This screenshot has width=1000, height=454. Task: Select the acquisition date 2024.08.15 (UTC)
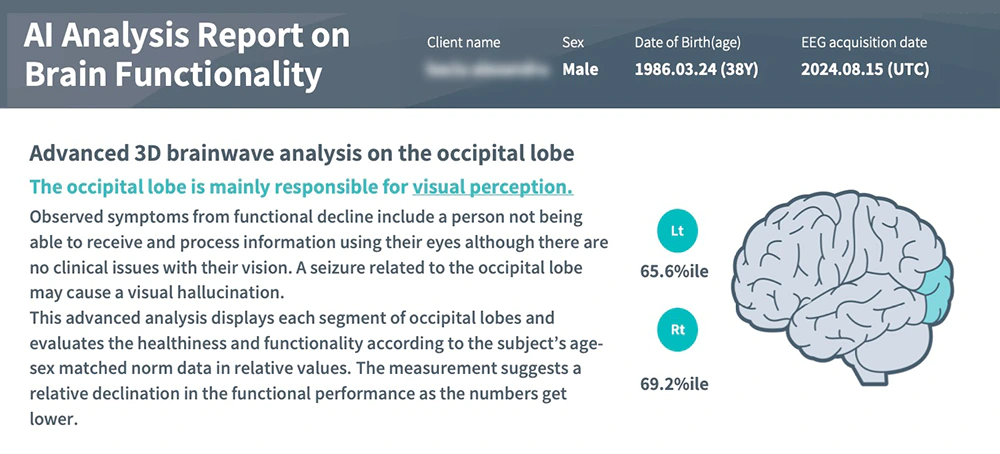[x=865, y=70]
